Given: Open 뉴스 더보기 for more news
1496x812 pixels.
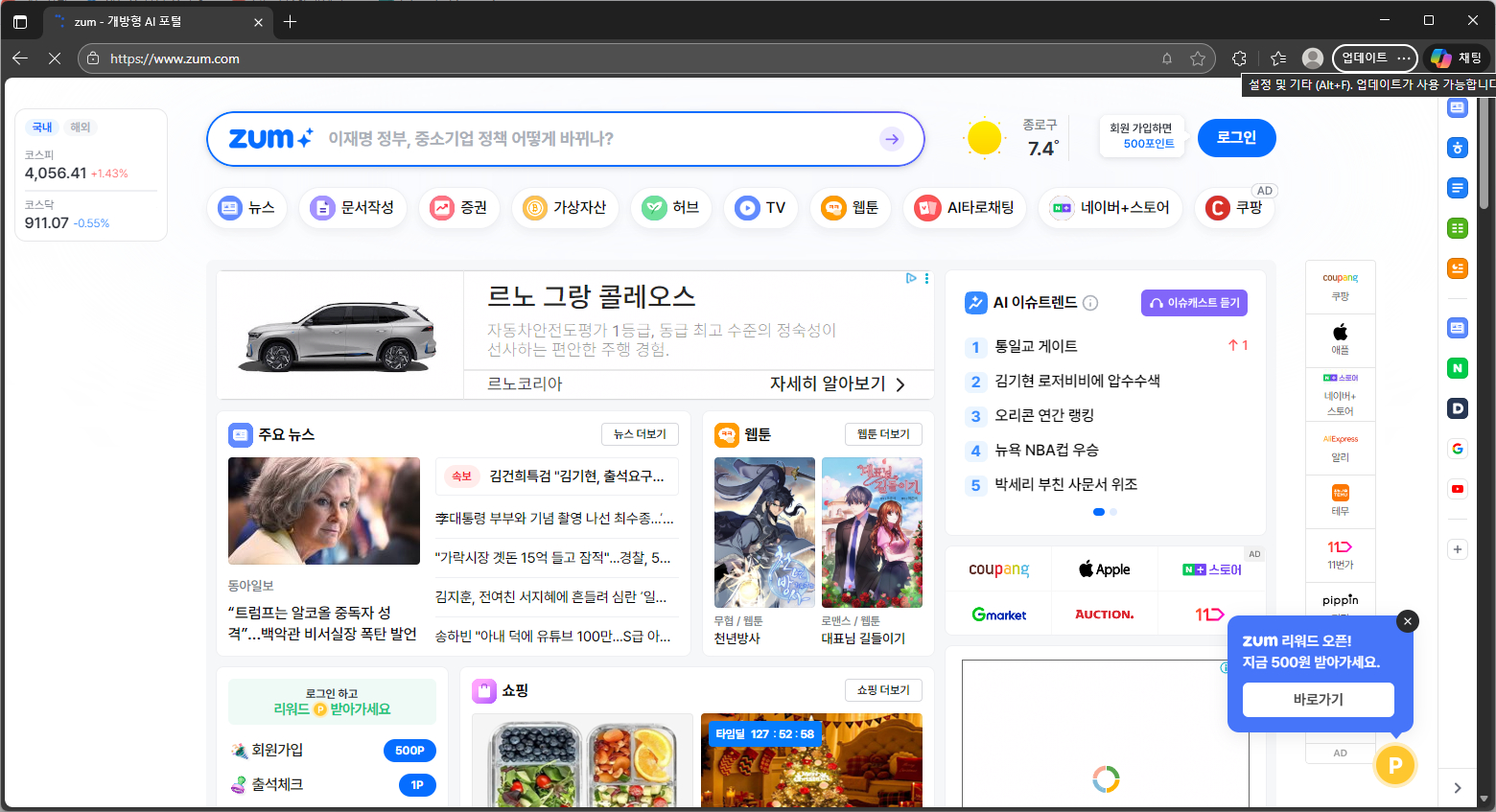Looking at the screenshot, I should [640, 434].
